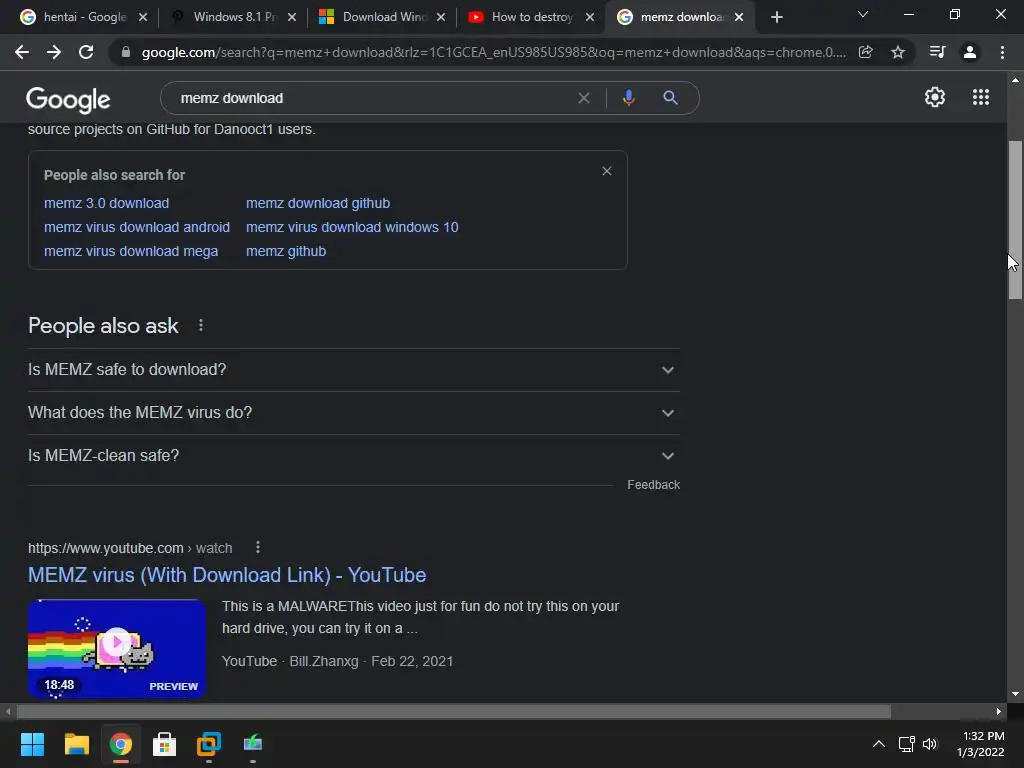
Task: Go back to the previous page
Action: tap(22, 52)
